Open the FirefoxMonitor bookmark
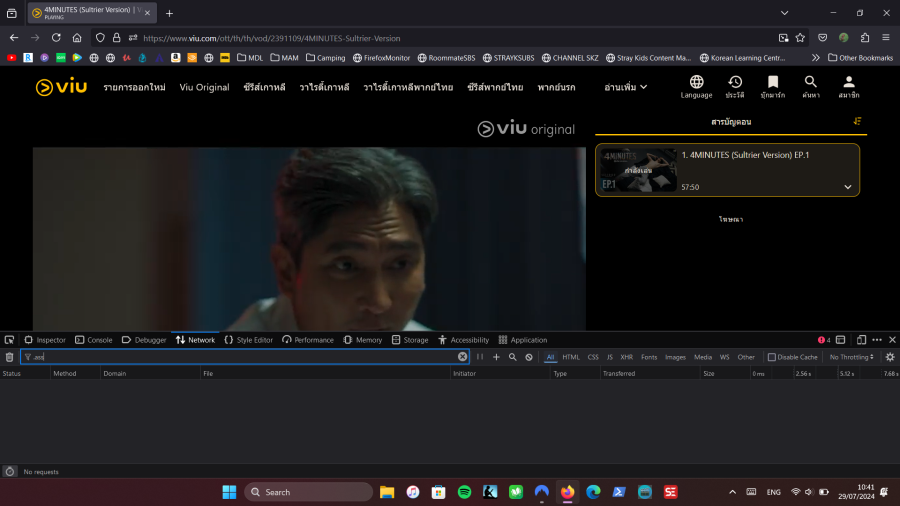The width and height of the screenshot is (900, 506). click(x=381, y=57)
